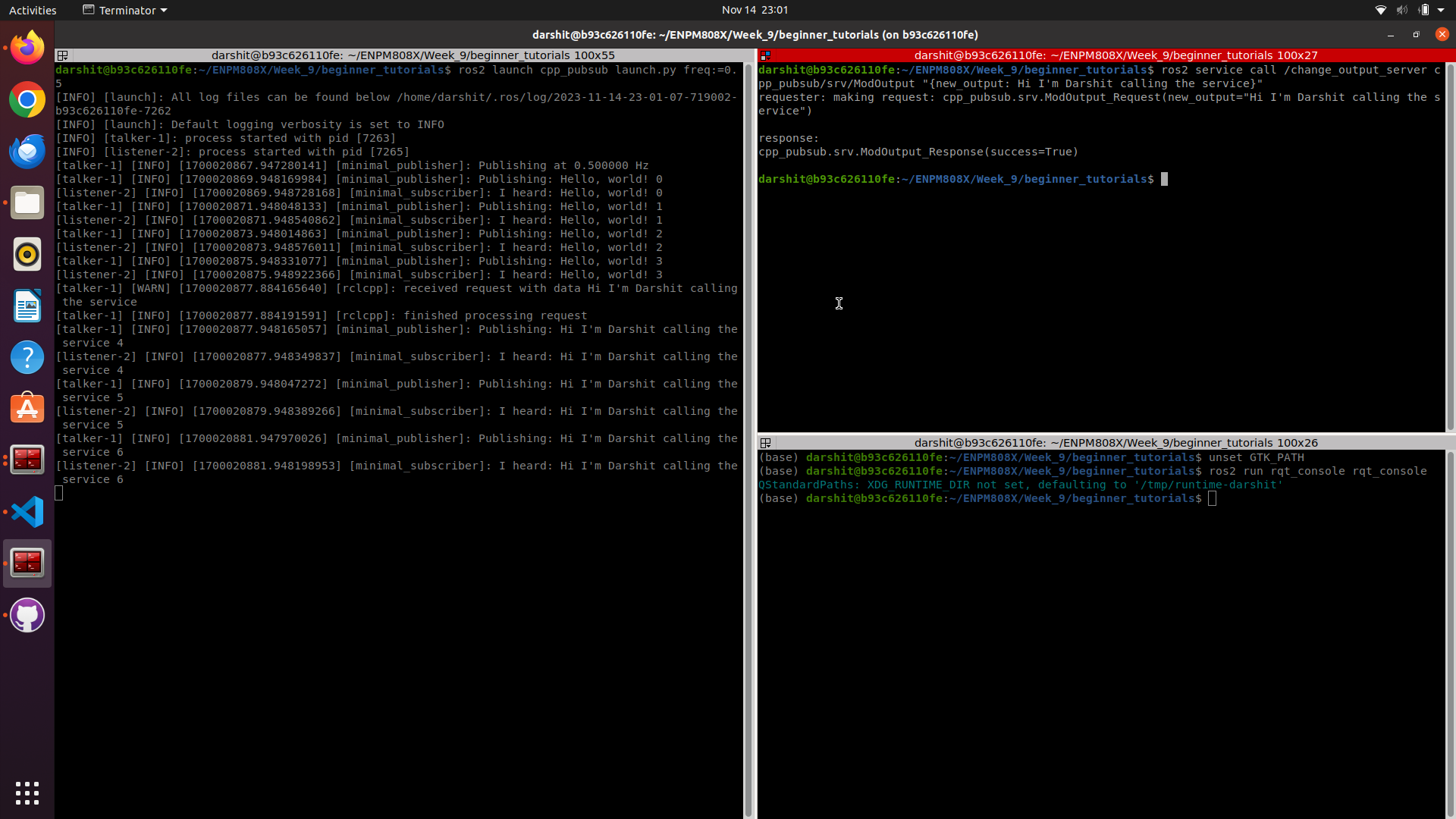
Task: Click left terminal grouping icon
Action: 63,55
